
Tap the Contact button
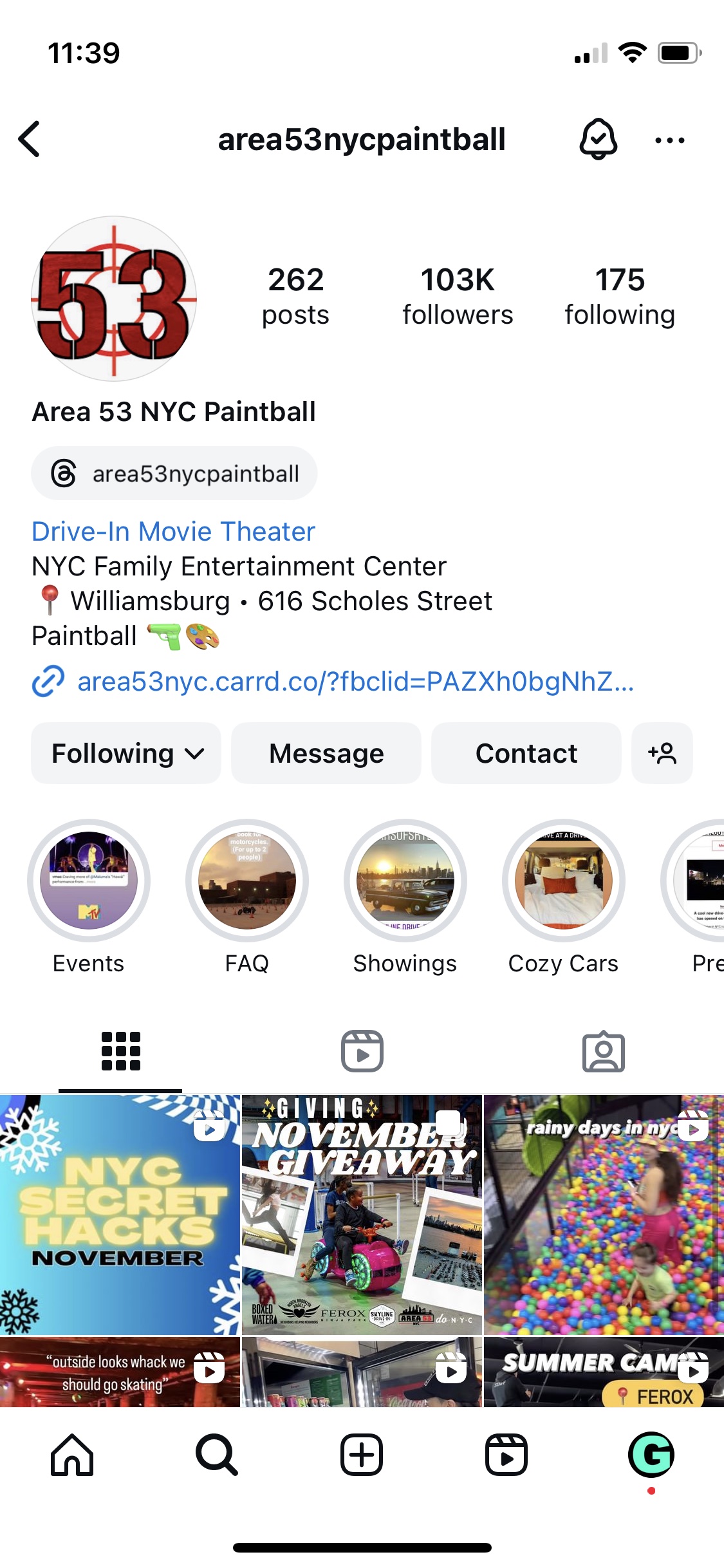[x=526, y=753]
